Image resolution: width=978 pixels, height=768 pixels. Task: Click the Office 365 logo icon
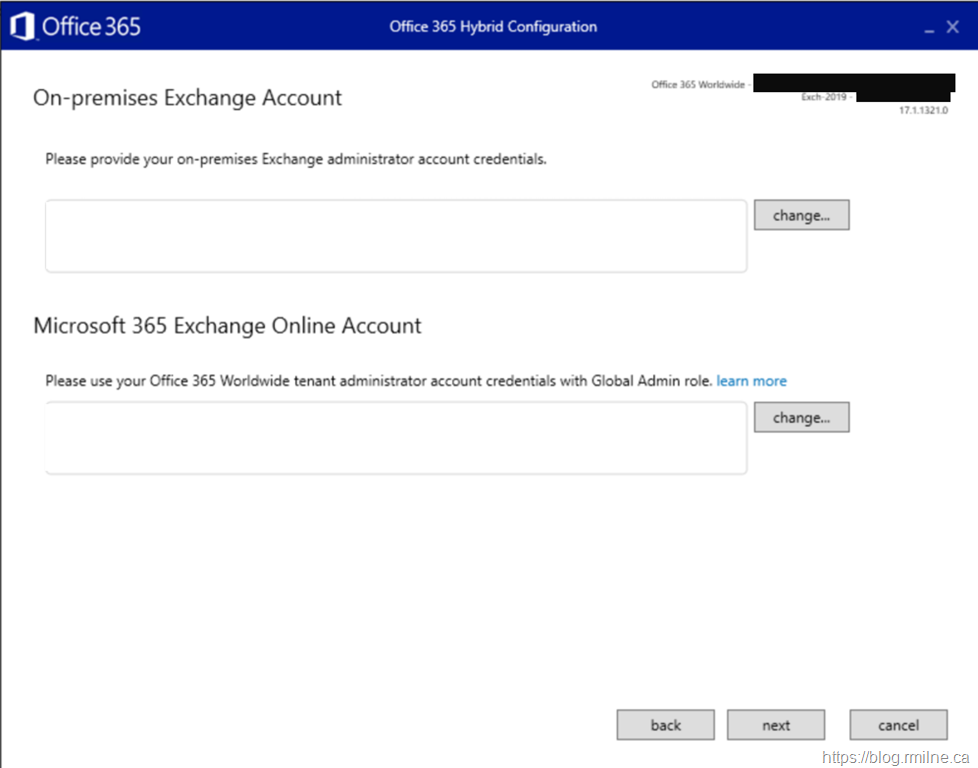coord(21,27)
